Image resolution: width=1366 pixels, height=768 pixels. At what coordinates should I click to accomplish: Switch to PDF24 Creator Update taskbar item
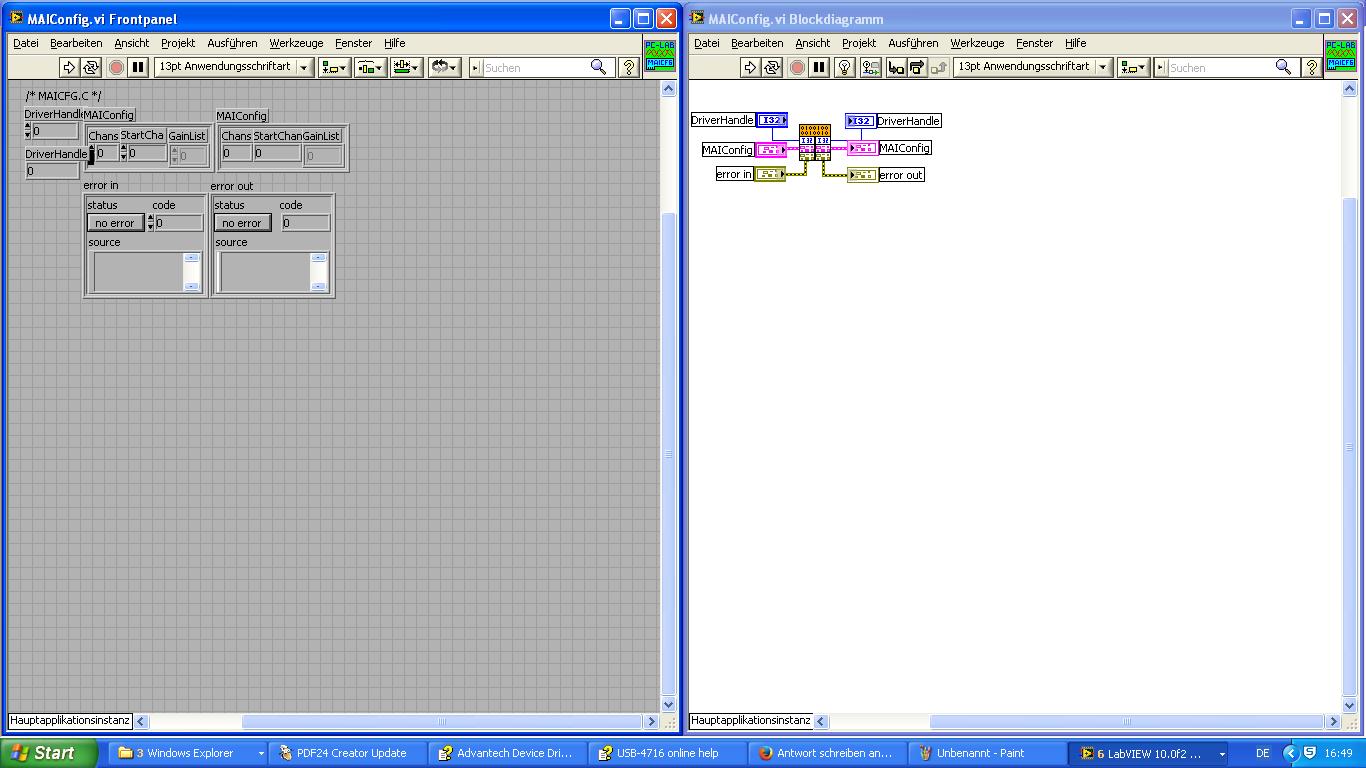(x=349, y=753)
